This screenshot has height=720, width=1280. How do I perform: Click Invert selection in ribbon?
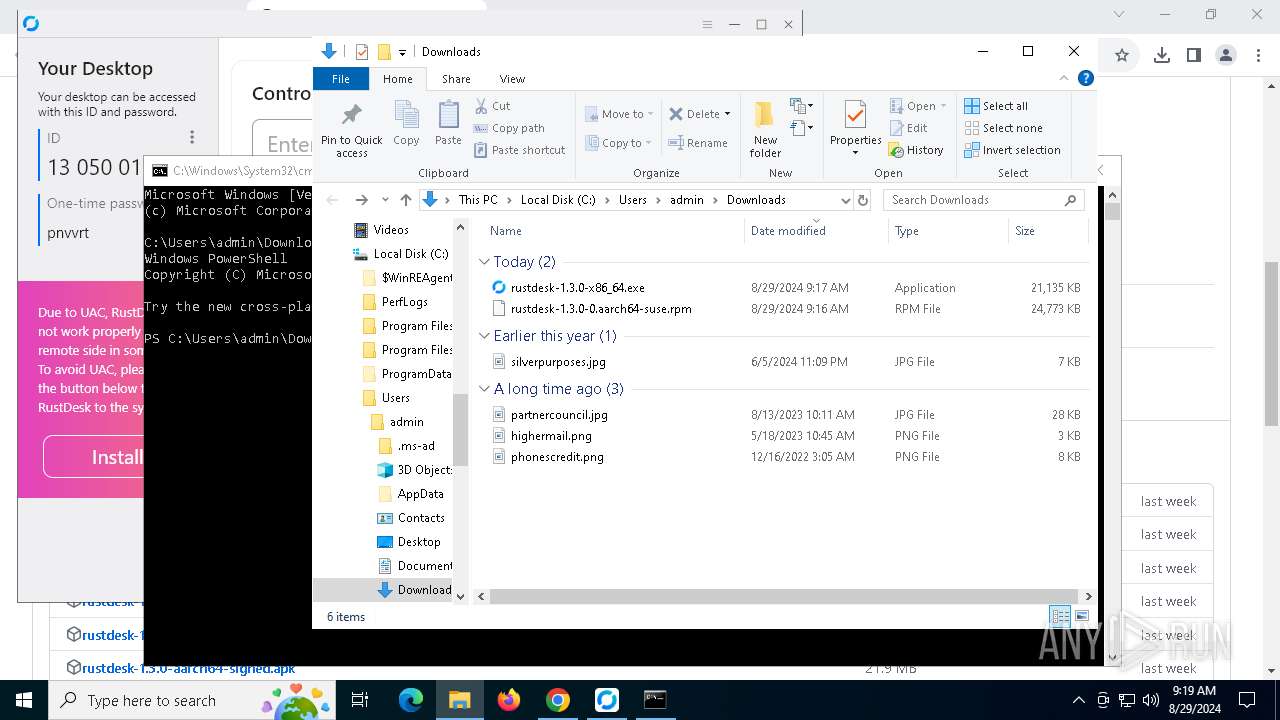coord(1012,150)
